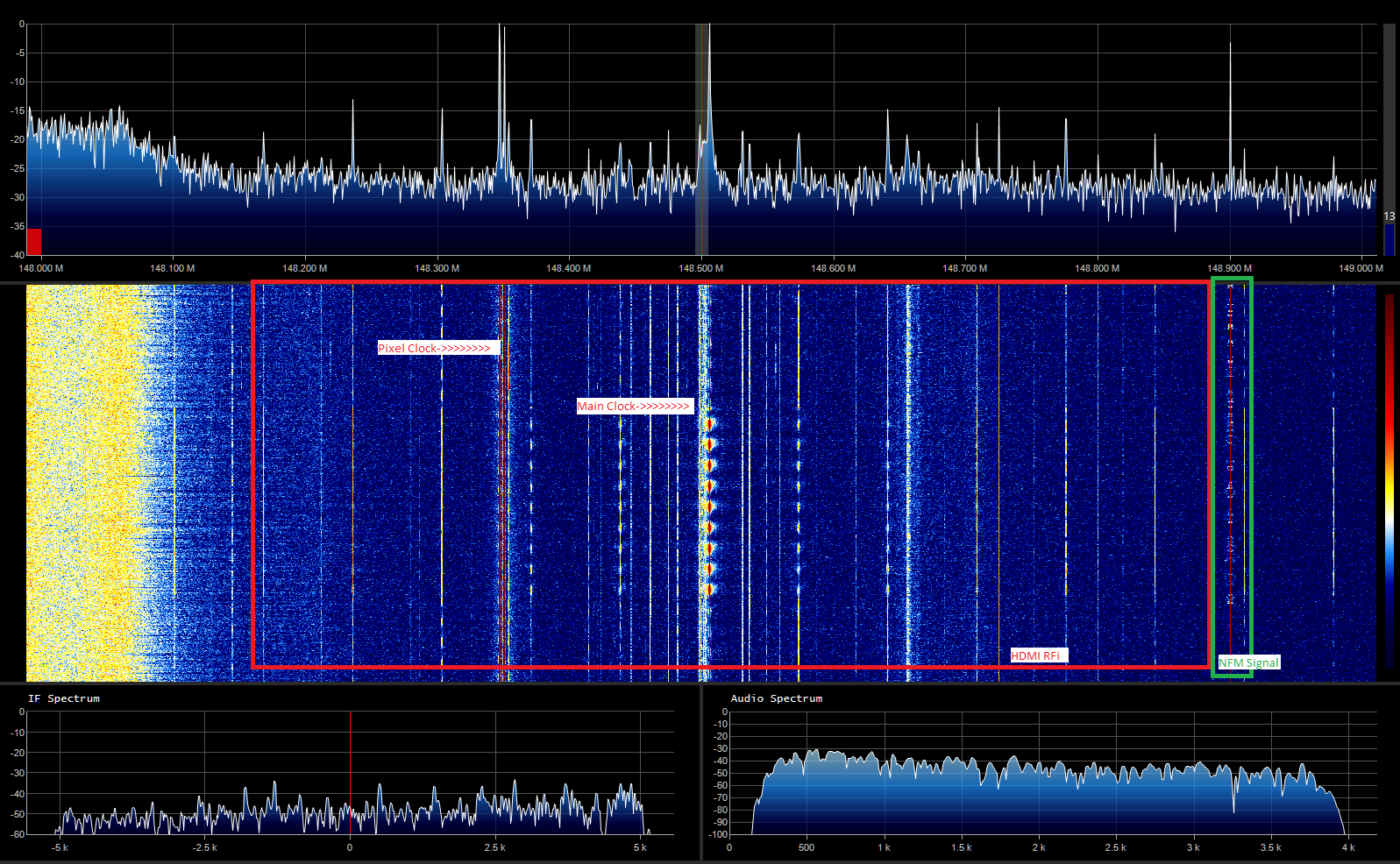Click the Audio Spectrum panel title
1400x864 pixels.
click(777, 698)
